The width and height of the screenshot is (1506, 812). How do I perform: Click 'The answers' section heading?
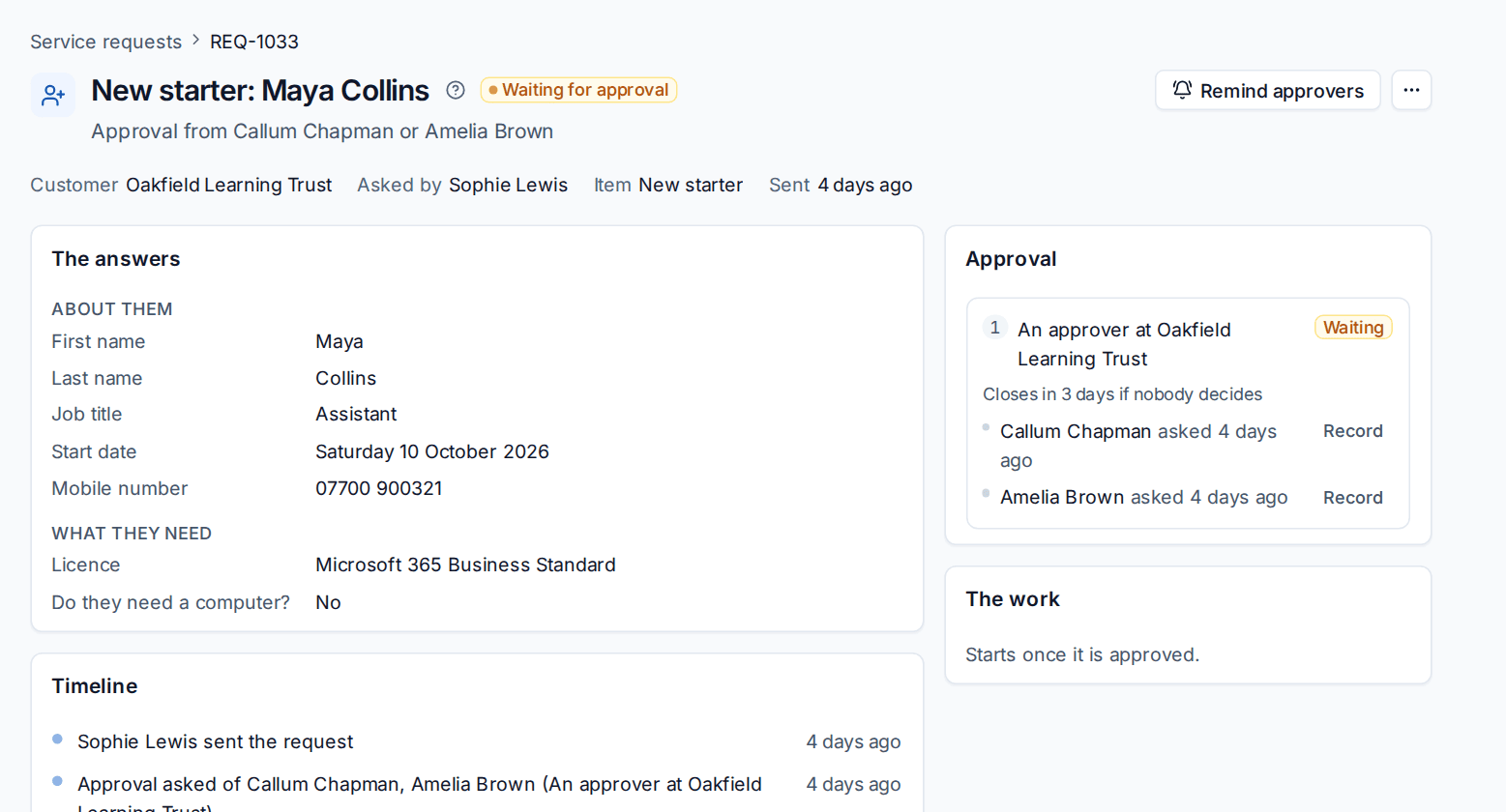(x=116, y=259)
